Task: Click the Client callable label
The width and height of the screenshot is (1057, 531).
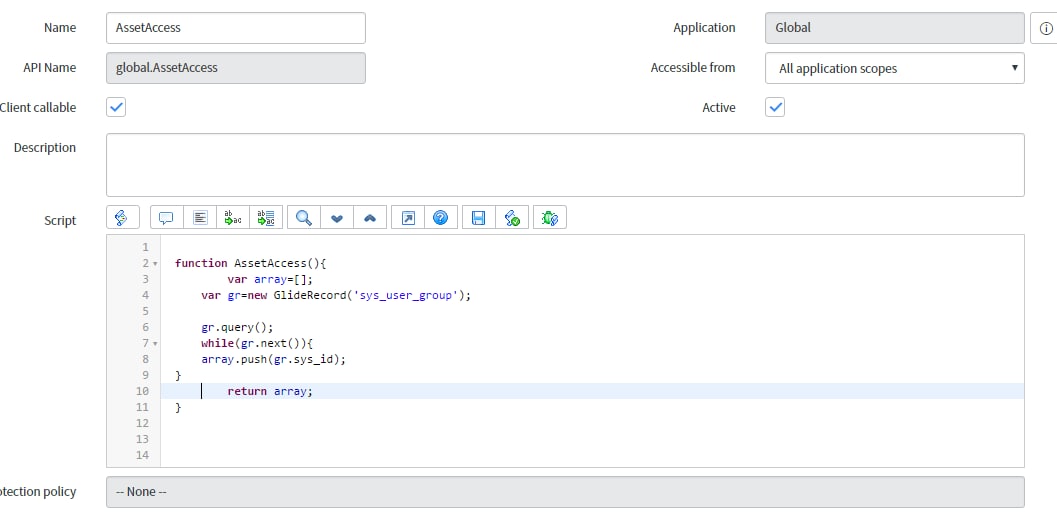Action: [x=38, y=108]
